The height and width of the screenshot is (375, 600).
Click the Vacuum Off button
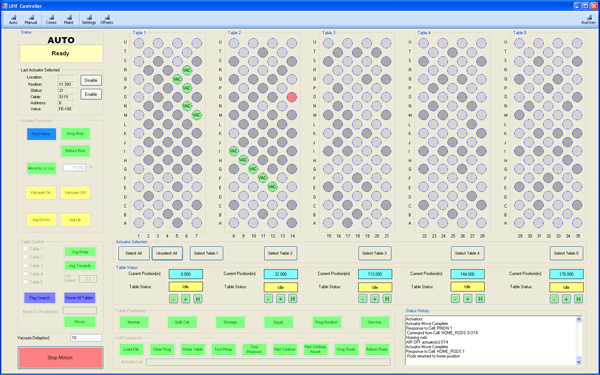(75, 192)
